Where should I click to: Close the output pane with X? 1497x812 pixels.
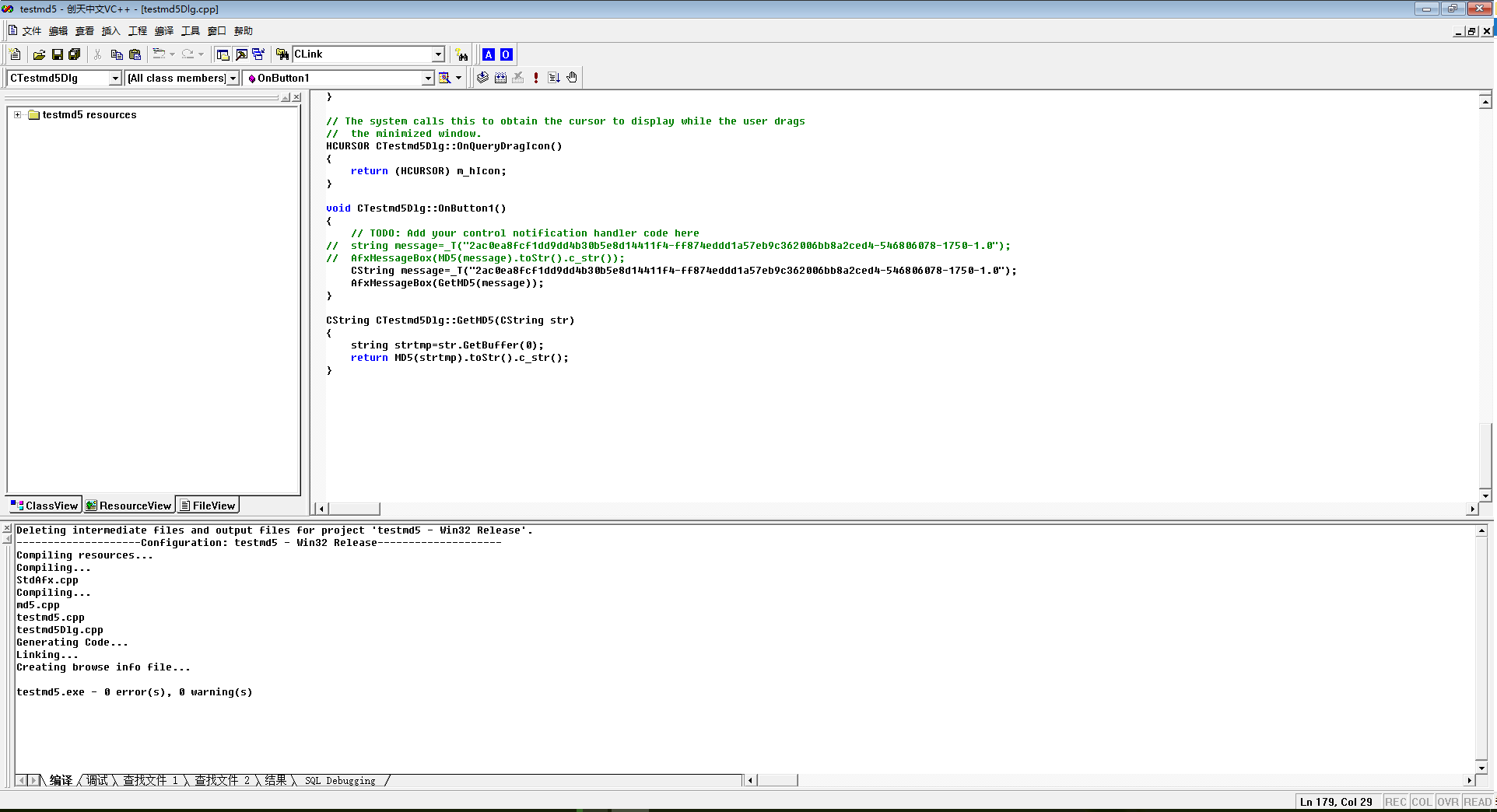(7, 529)
